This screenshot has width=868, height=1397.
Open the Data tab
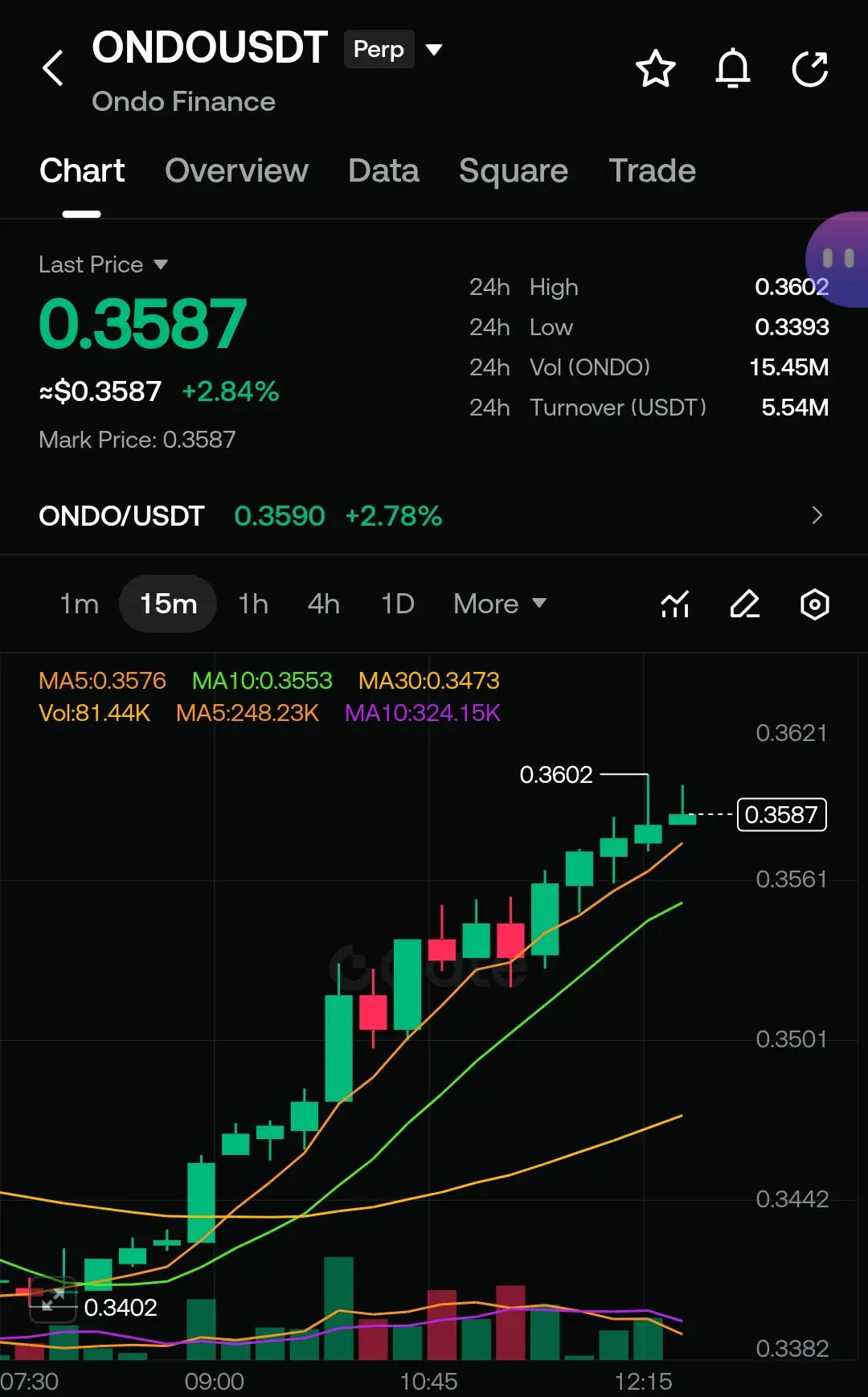[x=383, y=170]
